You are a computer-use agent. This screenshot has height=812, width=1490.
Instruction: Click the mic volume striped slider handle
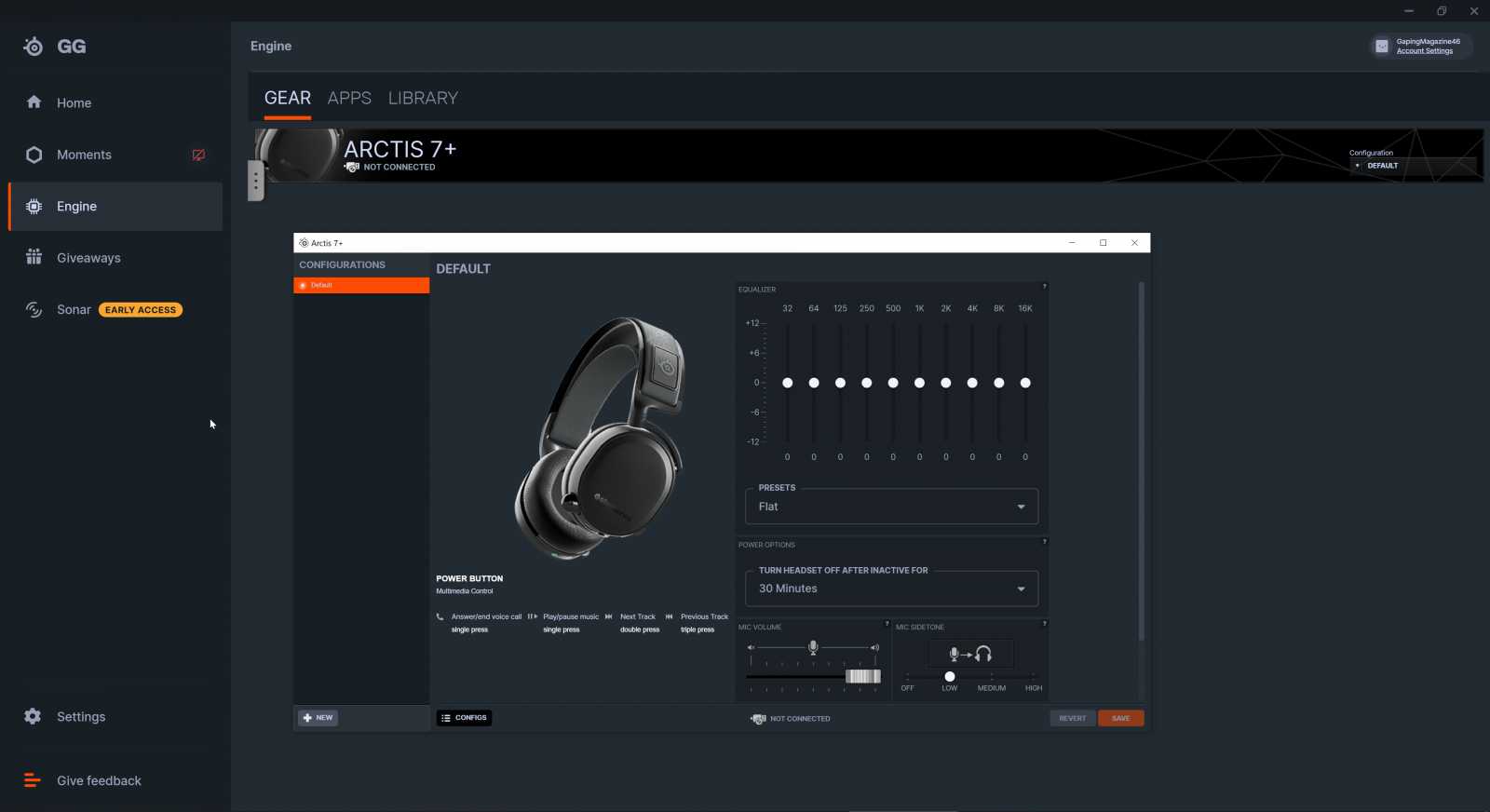tap(863, 676)
